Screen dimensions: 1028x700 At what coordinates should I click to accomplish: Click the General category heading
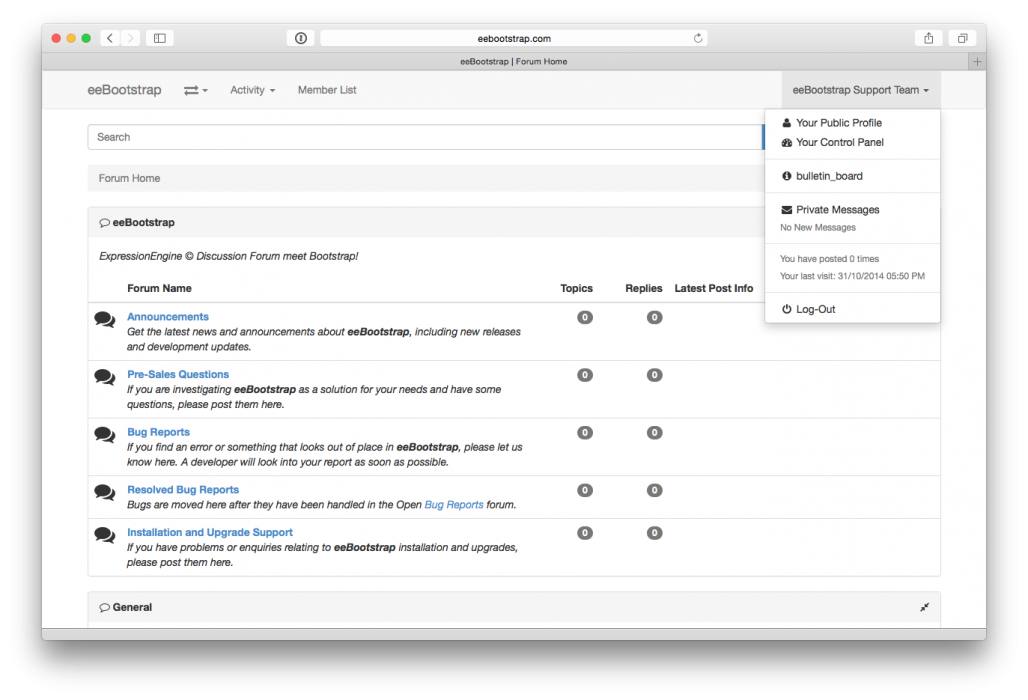point(132,607)
